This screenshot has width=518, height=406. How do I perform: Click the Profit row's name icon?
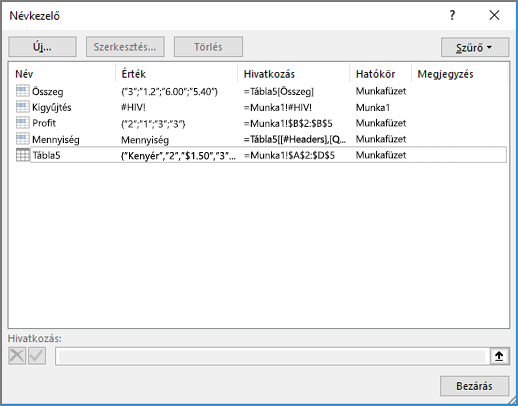(23, 123)
